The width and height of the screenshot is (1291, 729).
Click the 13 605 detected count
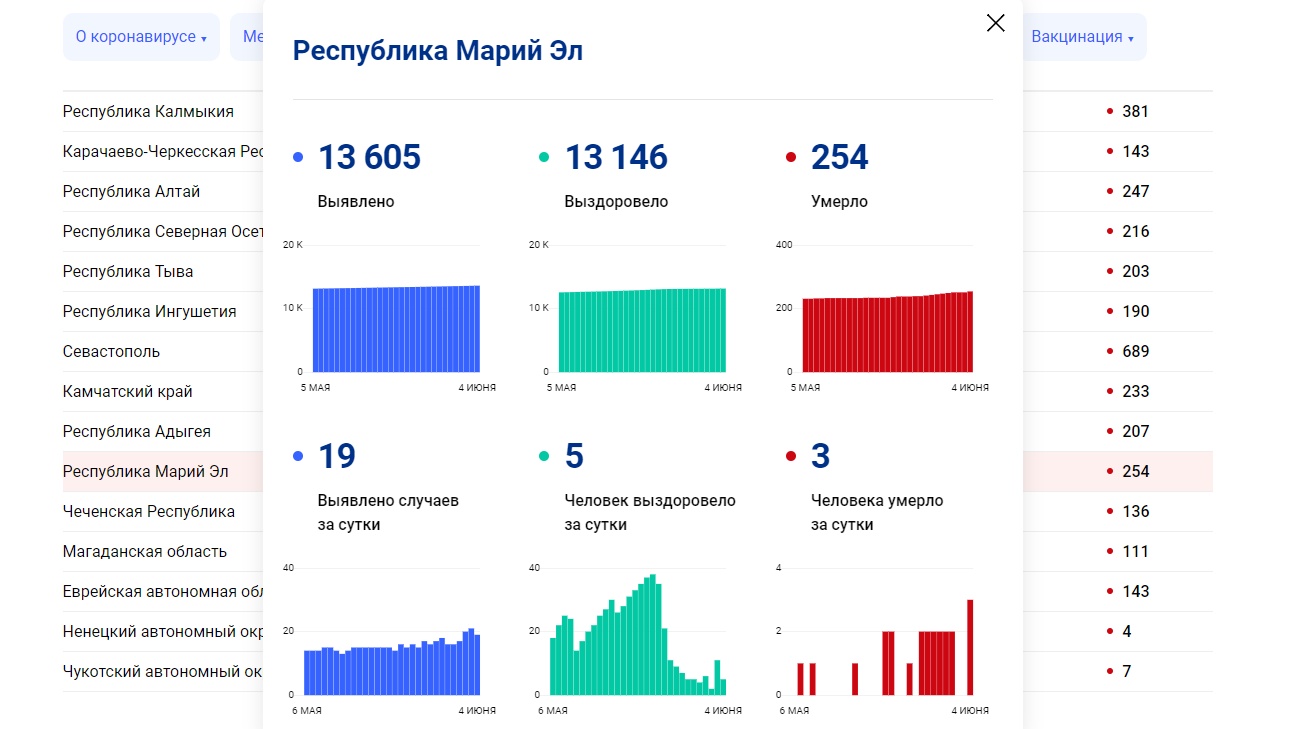pyautogui.click(x=369, y=157)
